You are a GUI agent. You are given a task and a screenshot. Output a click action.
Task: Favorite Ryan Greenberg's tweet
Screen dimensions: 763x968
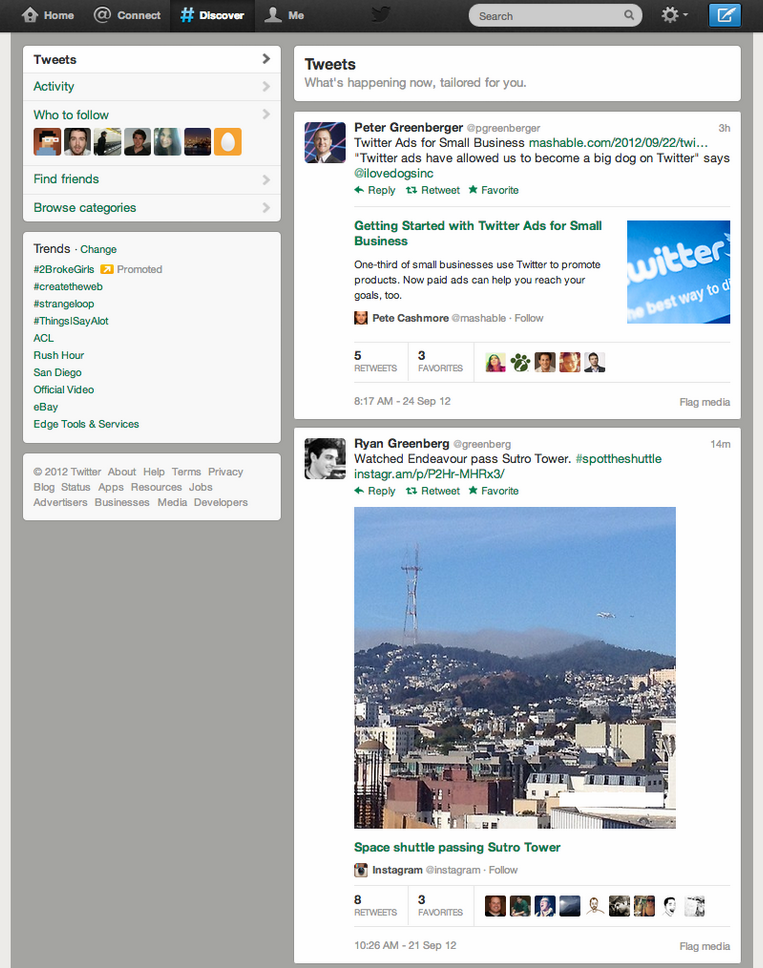point(493,491)
